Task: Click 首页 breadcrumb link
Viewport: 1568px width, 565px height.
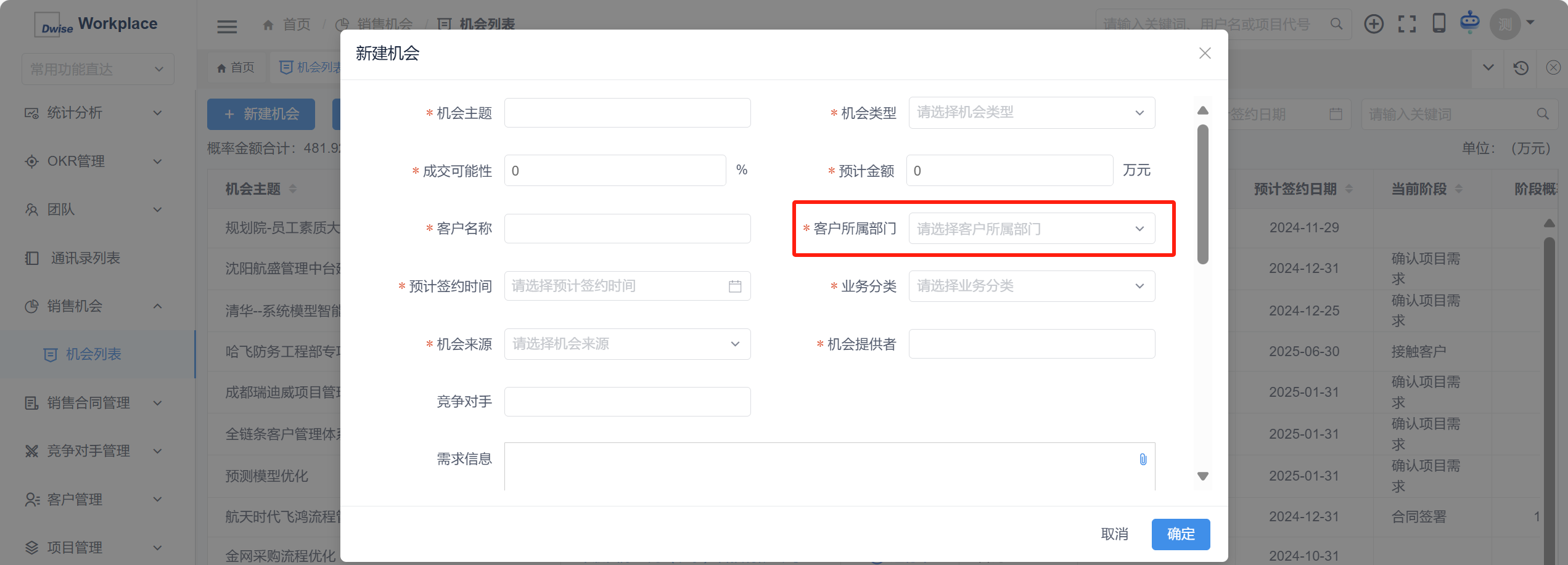Action: pos(297,25)
